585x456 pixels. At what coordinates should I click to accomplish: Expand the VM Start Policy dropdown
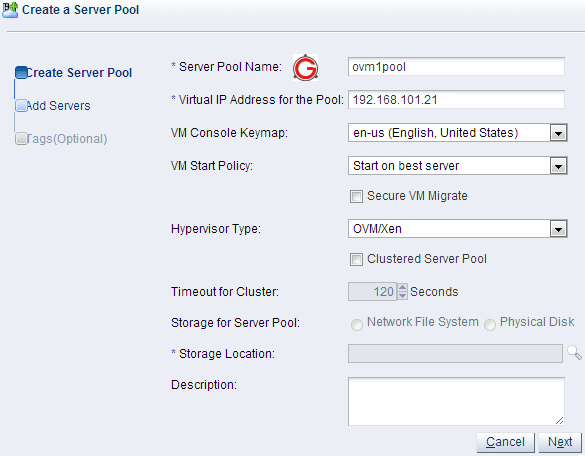coord(558,166)
